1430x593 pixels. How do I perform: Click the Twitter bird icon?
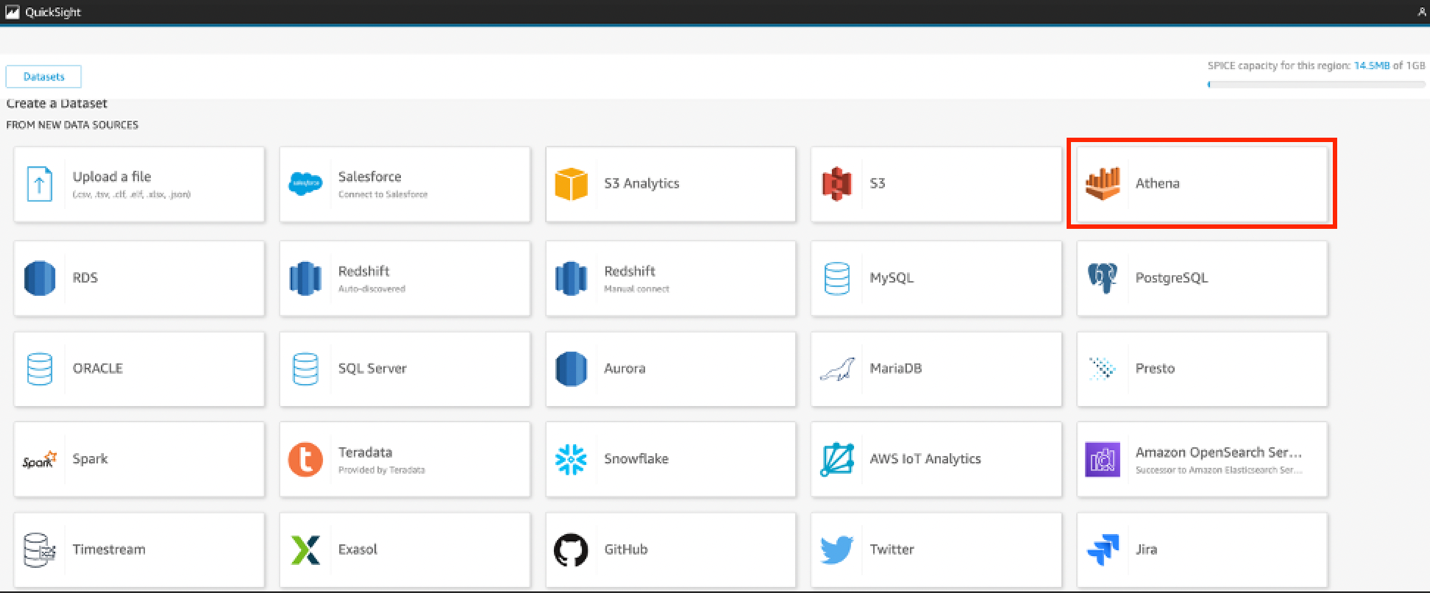point(836,550)
